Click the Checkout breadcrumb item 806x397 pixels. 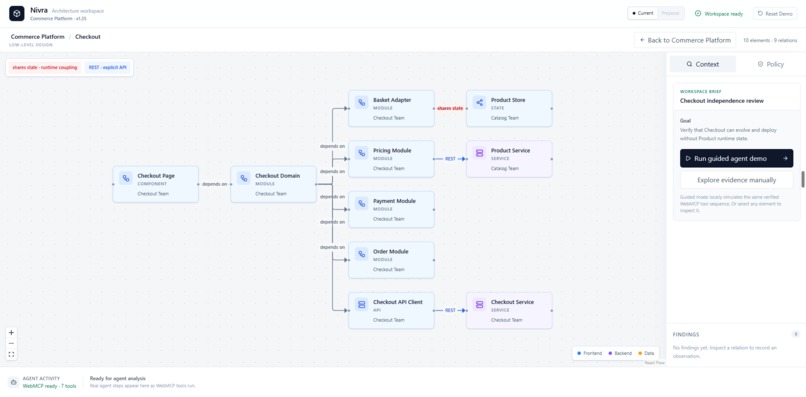tap(88, 37)
